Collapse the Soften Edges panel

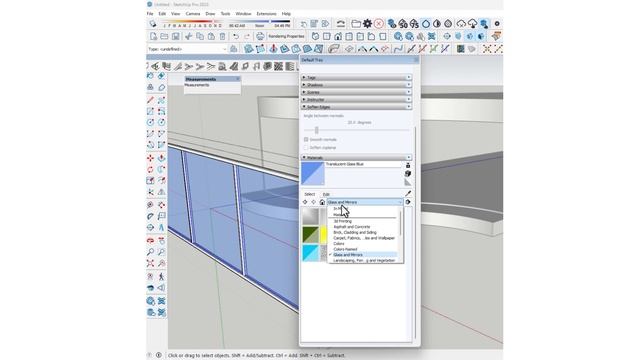pyautogui.click(x=356, y=107)
